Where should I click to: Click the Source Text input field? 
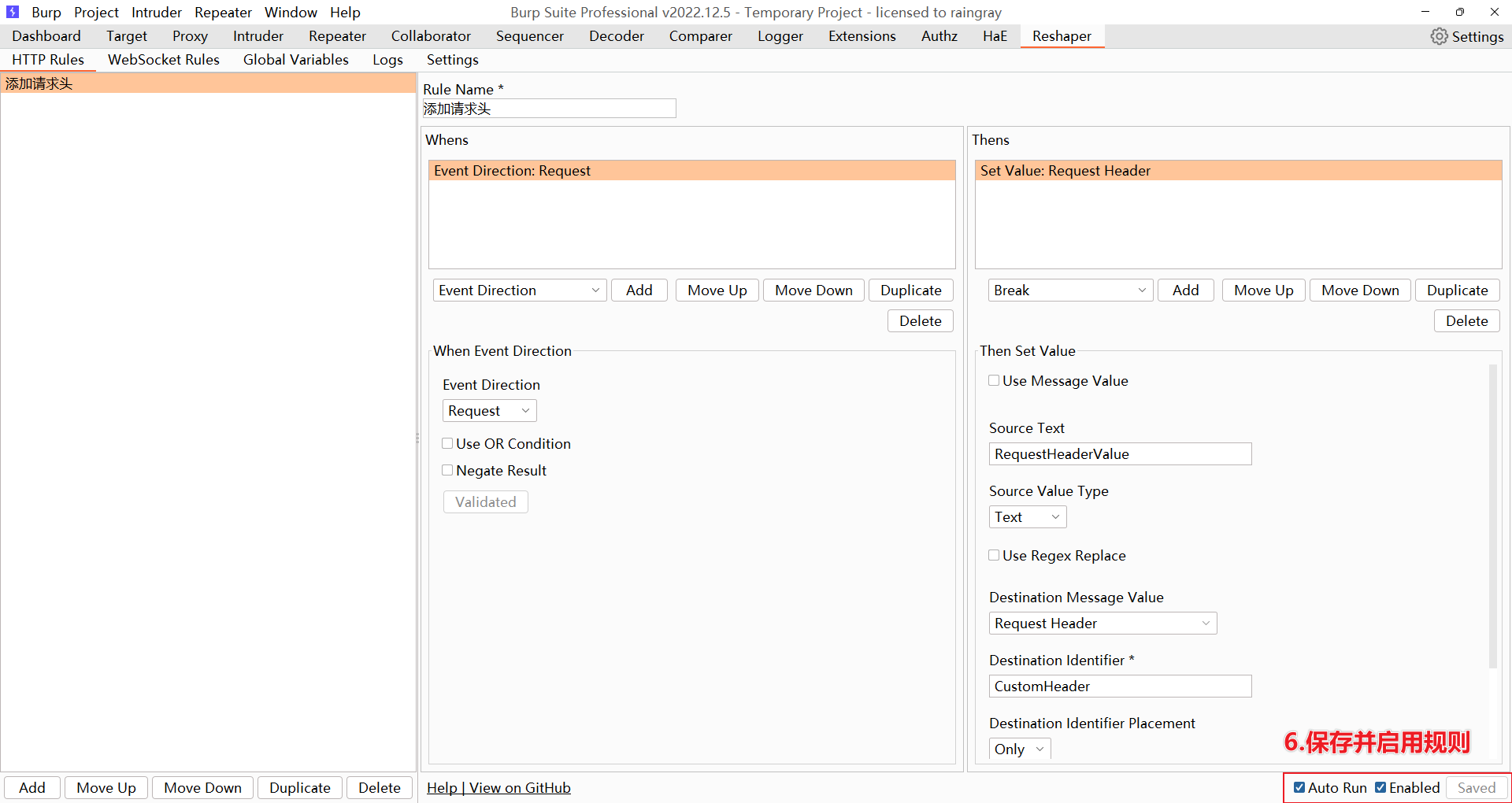[x=1120, y=454]
